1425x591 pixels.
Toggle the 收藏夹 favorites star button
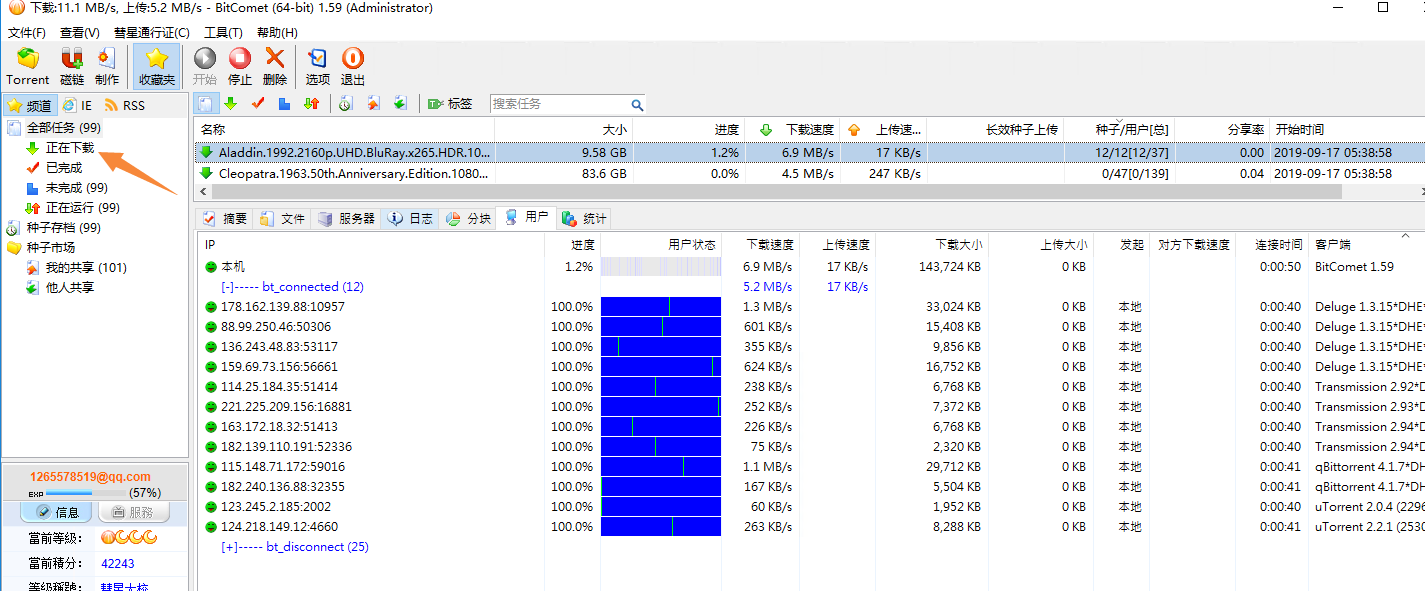pyautogui.click(x=157, y=66)
